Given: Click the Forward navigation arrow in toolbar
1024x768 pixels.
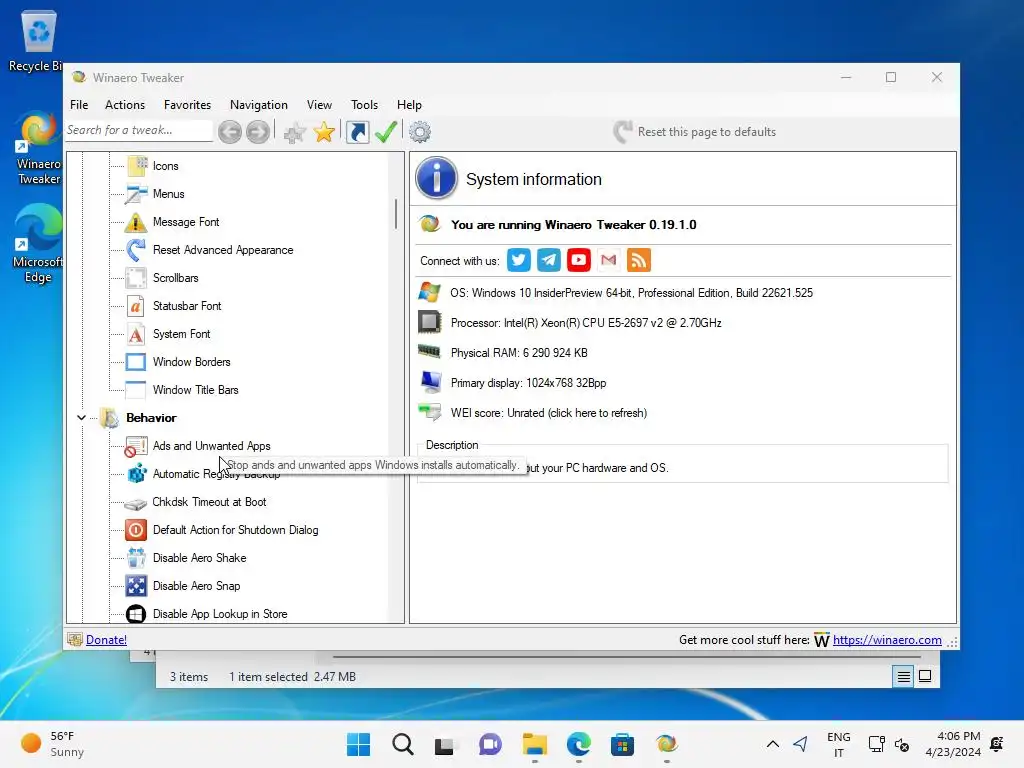Looking at the screenshot, I should click(x=258, y=132).
